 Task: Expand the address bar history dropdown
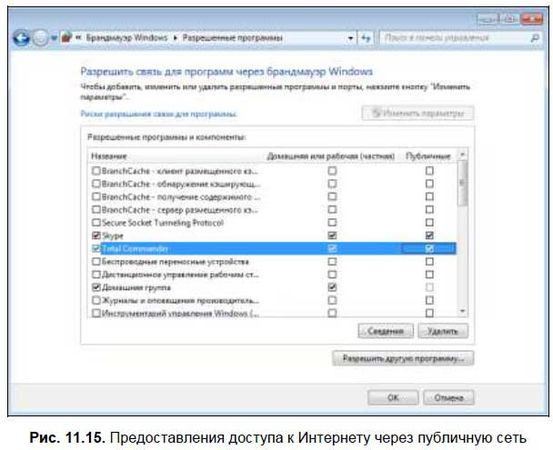pos(350,38)
